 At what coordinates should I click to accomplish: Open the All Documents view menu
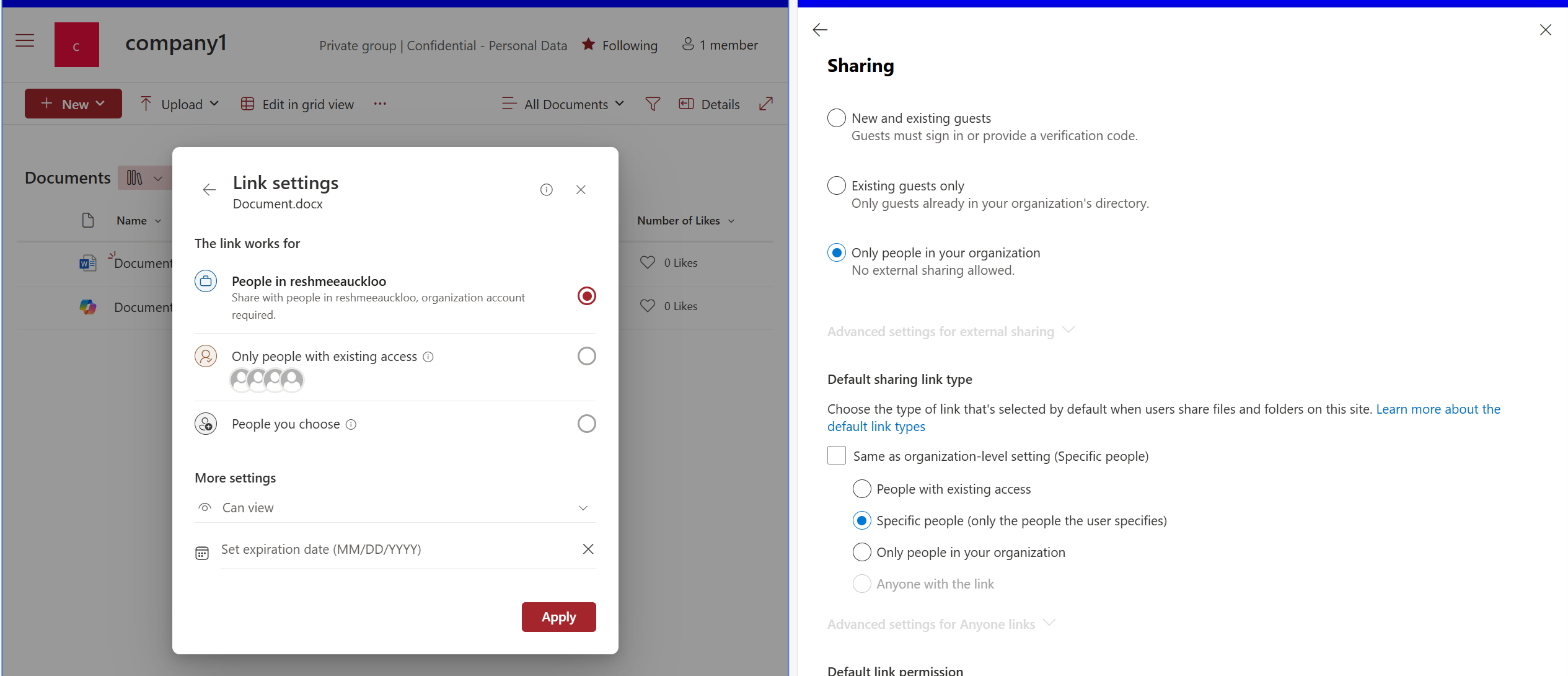coord(562,104)
